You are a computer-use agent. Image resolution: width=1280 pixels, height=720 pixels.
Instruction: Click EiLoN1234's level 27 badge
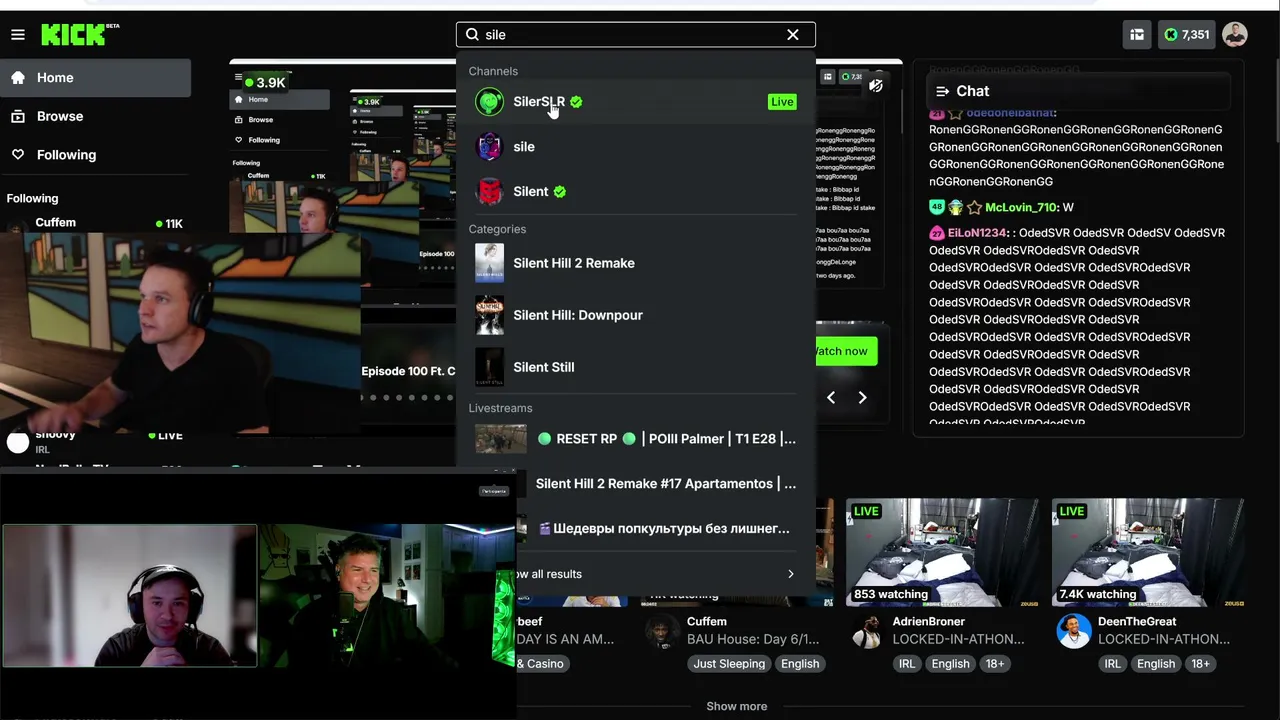[x=937, y=233]
